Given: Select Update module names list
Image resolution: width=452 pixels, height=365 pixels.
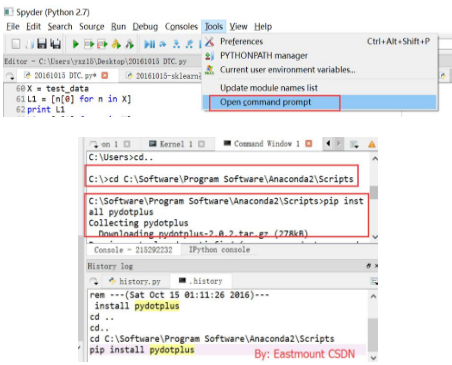Looking at the screenshot, I should 319,88.
